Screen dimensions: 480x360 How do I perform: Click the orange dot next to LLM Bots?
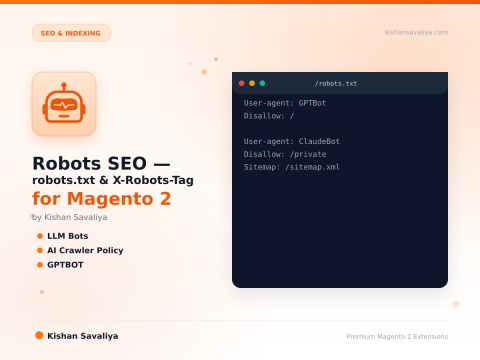pyautogui.click(x=40, y=236)
